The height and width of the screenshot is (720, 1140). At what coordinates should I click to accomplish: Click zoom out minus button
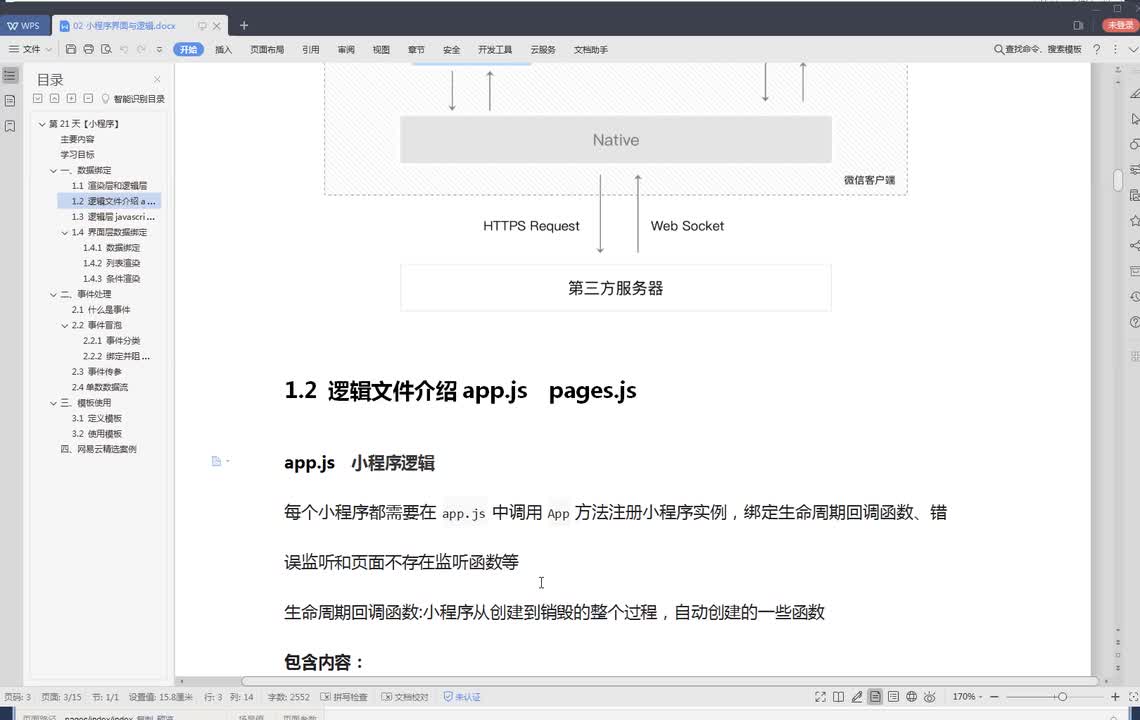point(994,697)
